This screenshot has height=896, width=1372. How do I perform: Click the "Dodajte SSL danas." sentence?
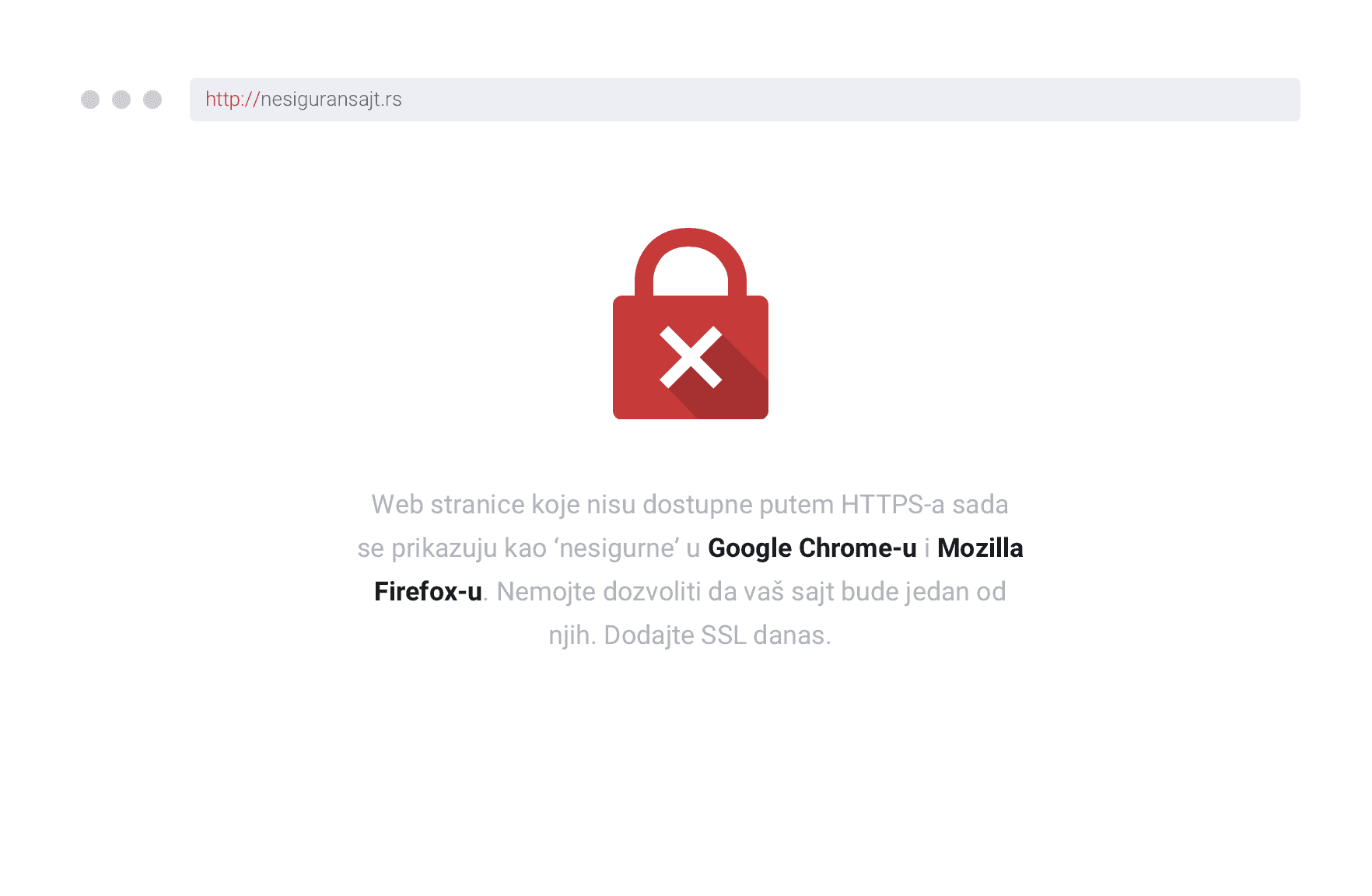717,635
